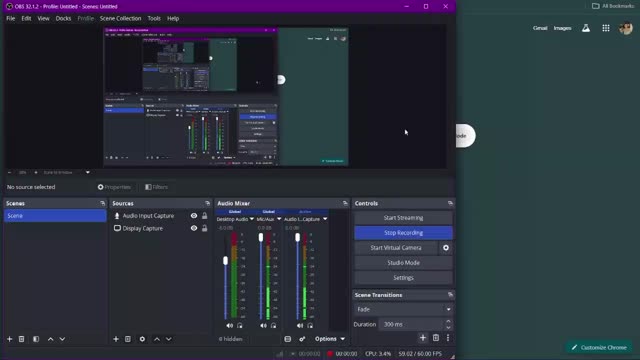Click the Mic/Aux volume fader handle
The width and height of the screenshot is (640, 360).
pyautogui.click(x=261, y=238)
